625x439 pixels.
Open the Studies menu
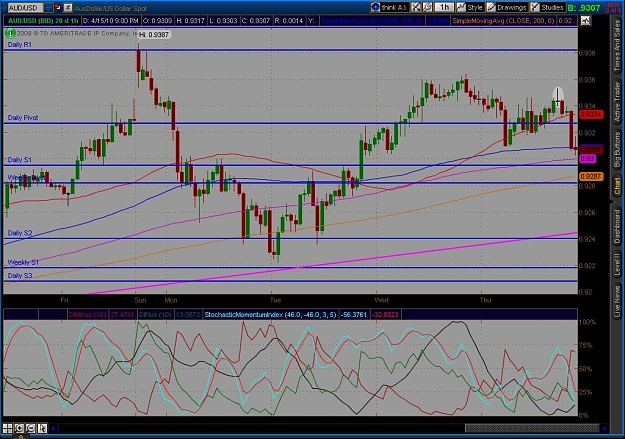(547, 7)
